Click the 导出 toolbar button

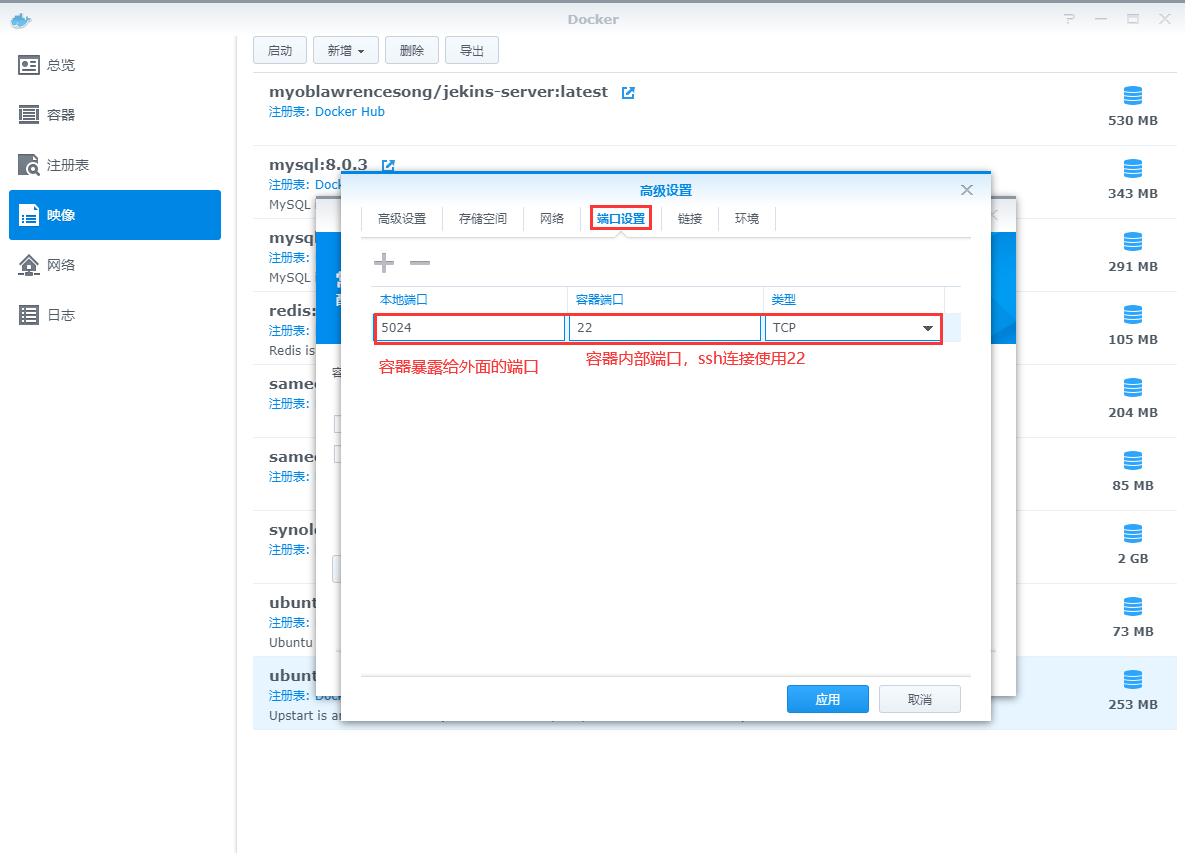click(x=471, y=51)
